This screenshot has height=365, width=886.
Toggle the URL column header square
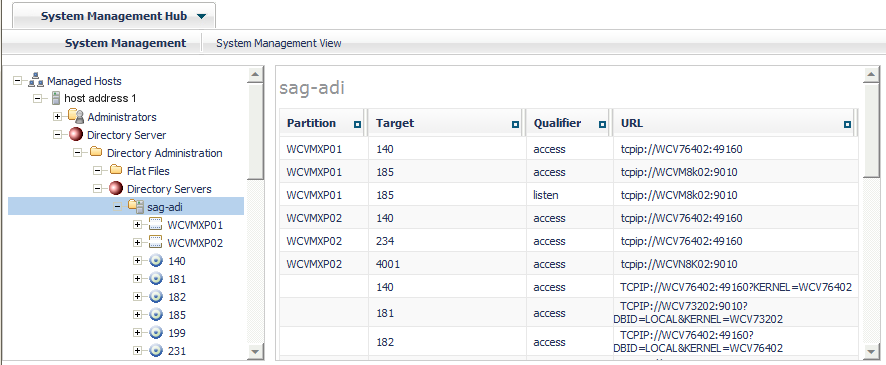pyautogui.click(x=847, y=124)
